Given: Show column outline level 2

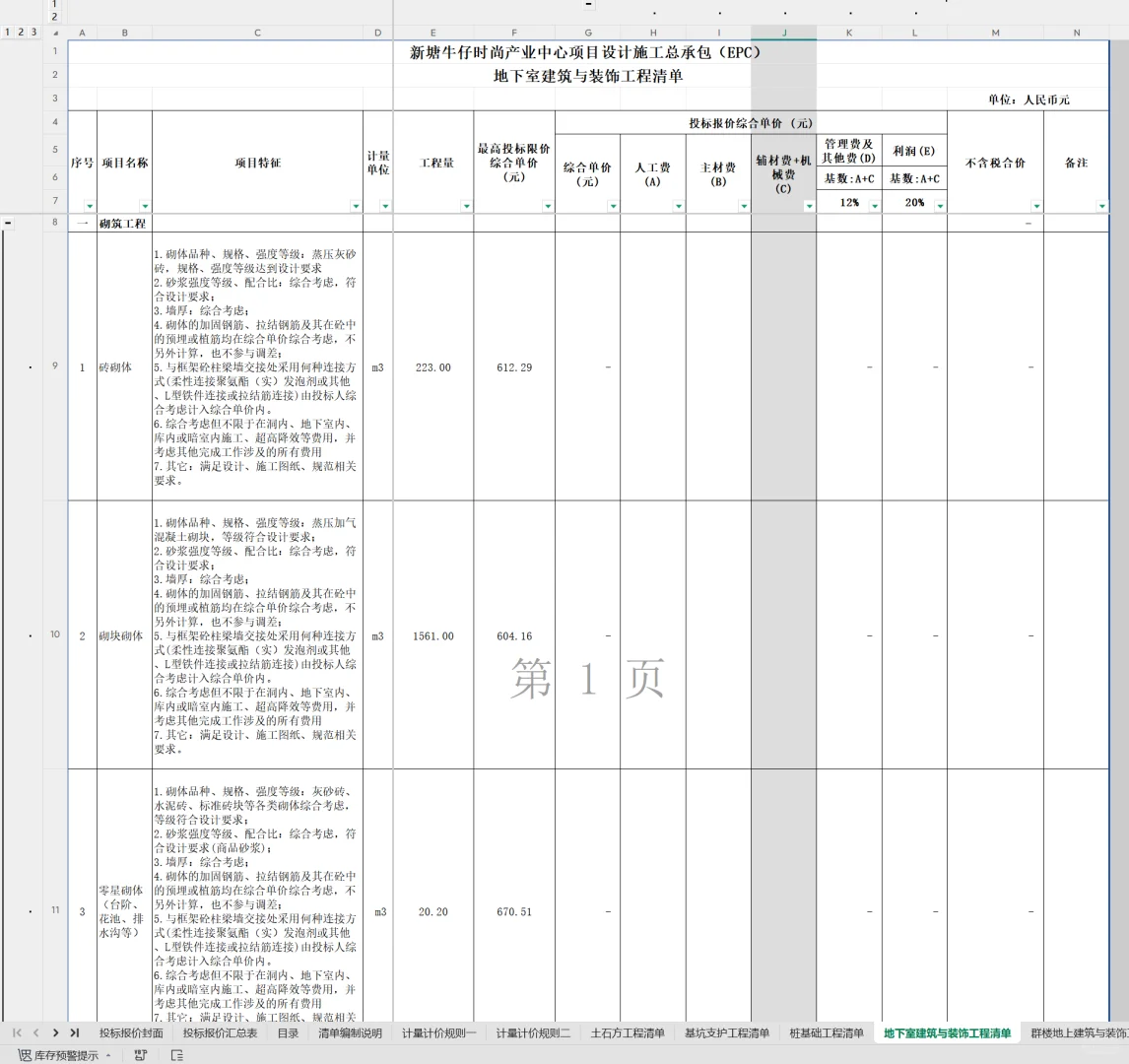Looking at the screenshot, I should [54, 17].
